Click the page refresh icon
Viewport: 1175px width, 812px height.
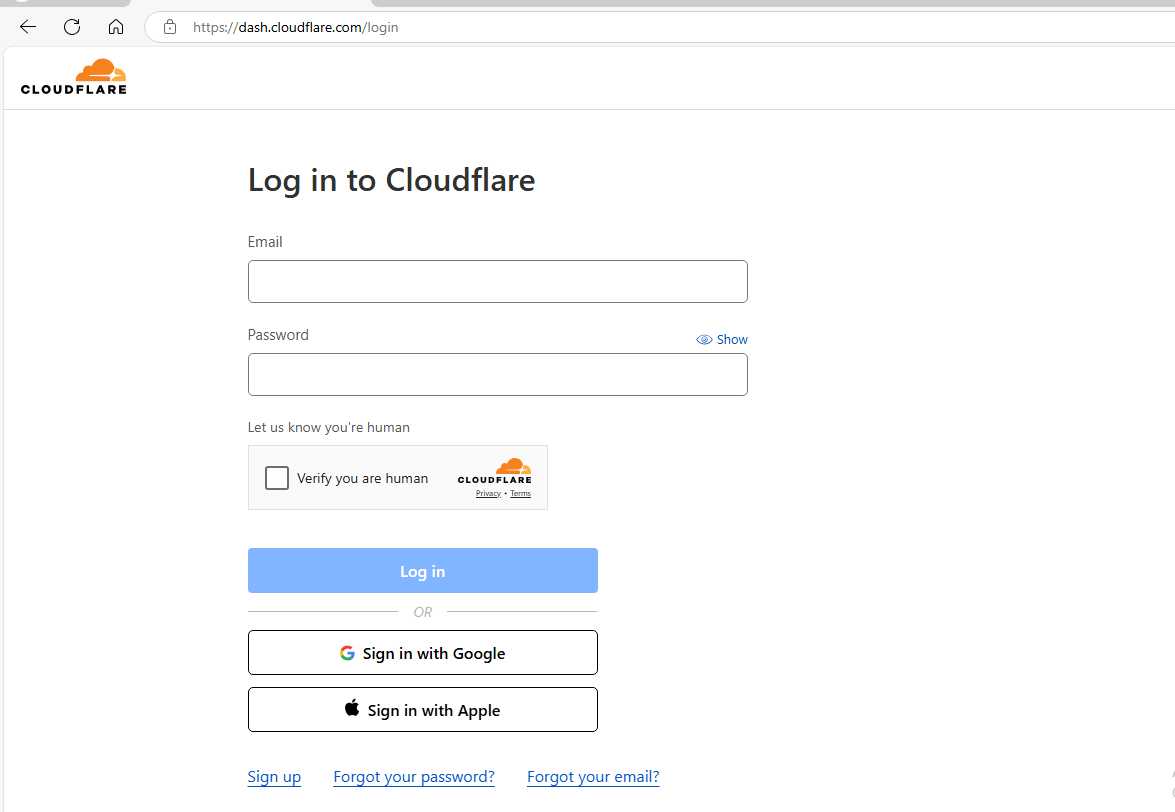pos(71,27)
